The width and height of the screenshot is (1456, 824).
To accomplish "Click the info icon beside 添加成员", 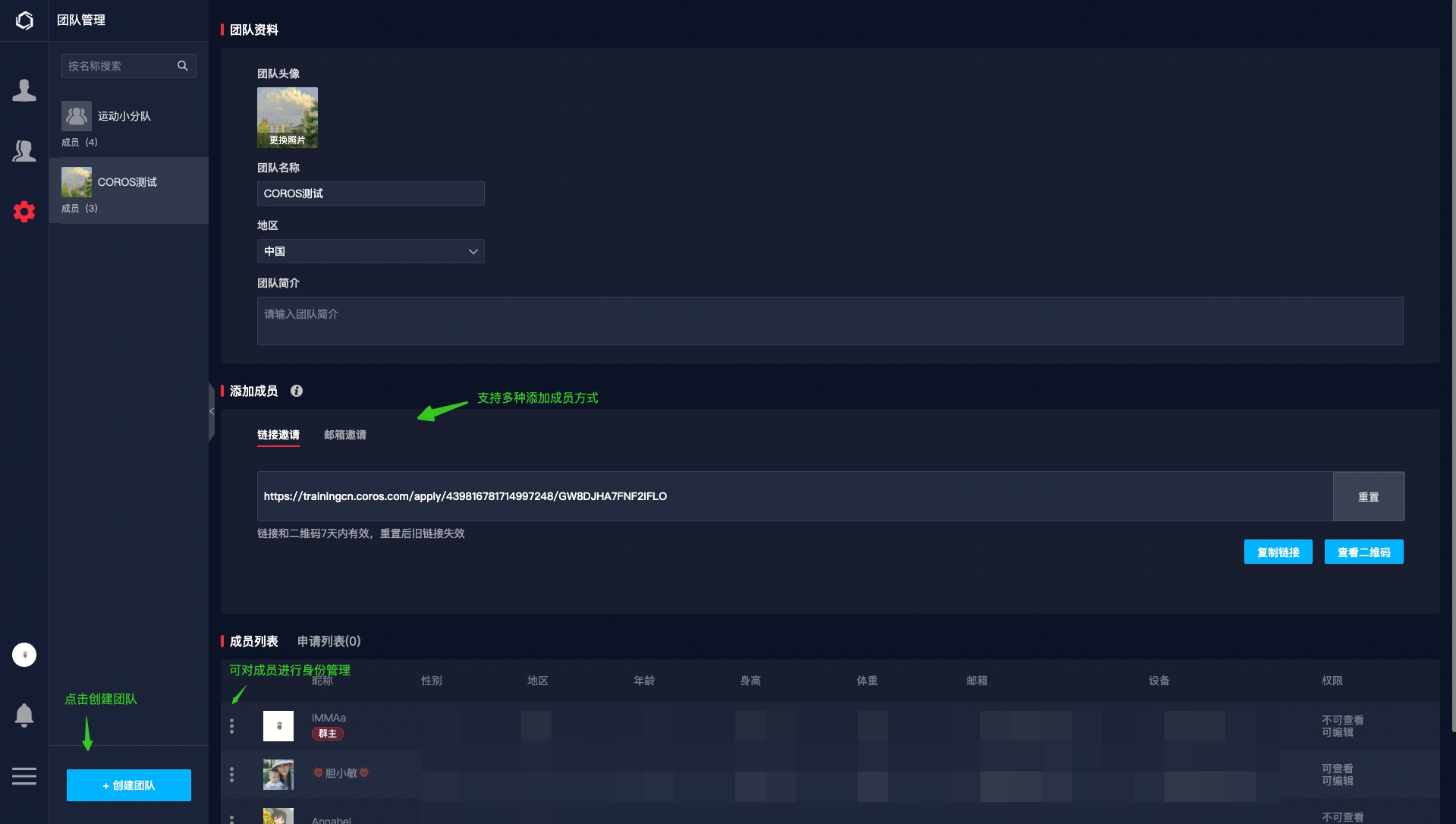I will pos(297,391).
